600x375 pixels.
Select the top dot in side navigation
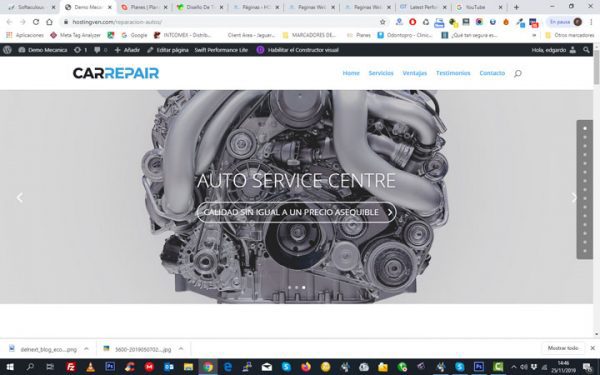coord(585,129)
